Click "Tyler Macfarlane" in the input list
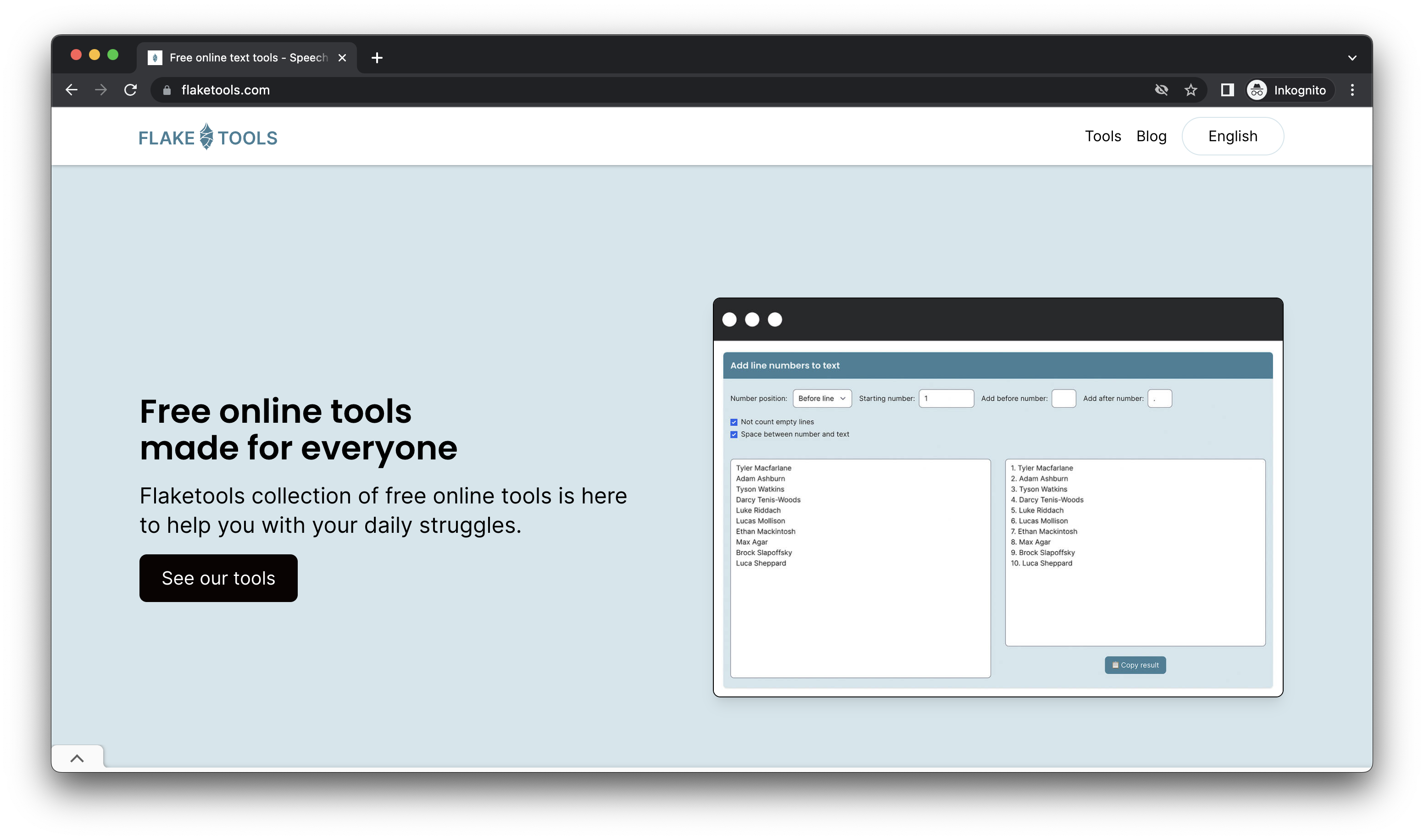The image size is (1424, 840). (763, 468)
